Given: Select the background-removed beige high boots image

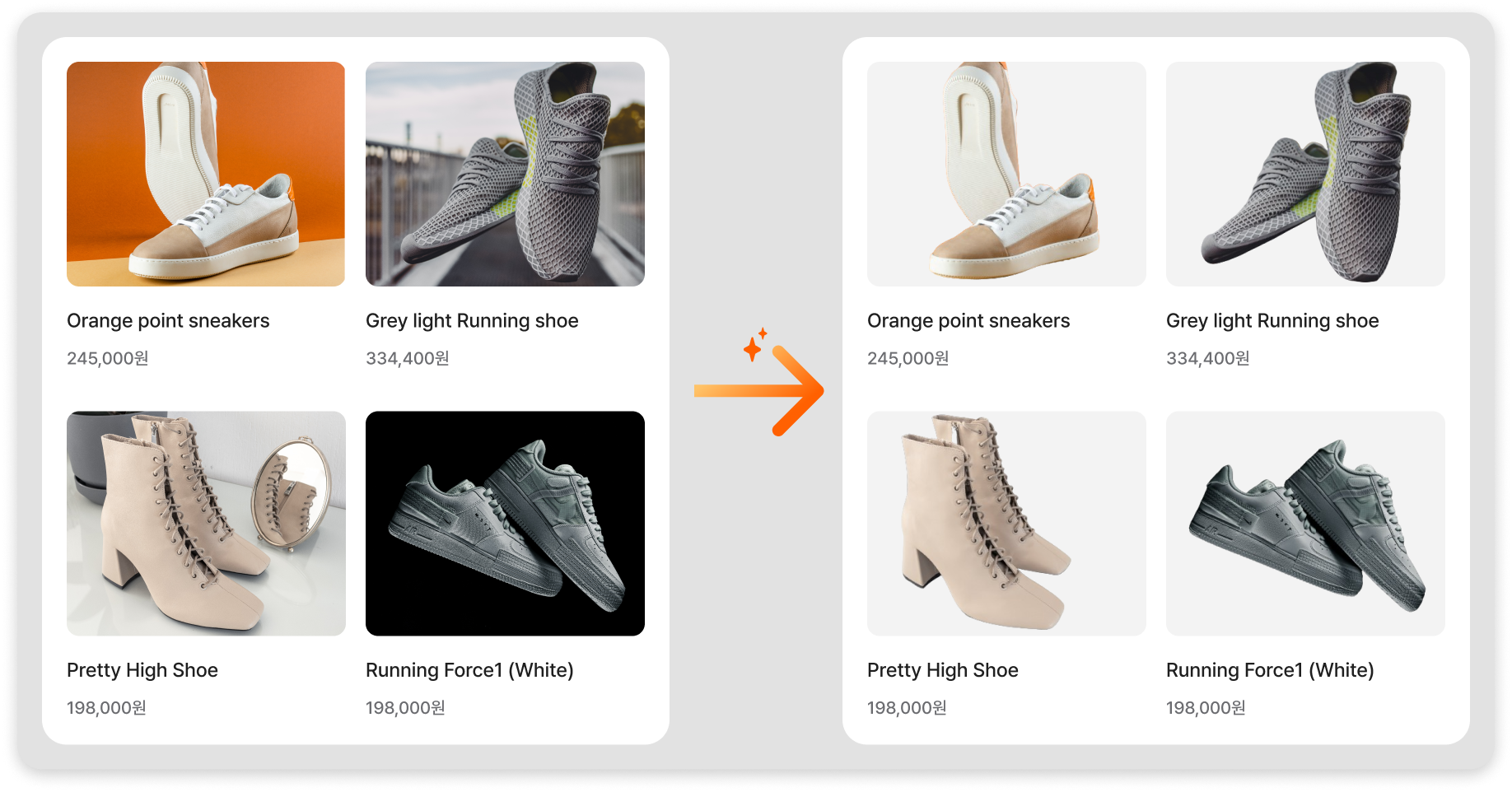Looking at the screenshot, I should (x=1006, y=523).
